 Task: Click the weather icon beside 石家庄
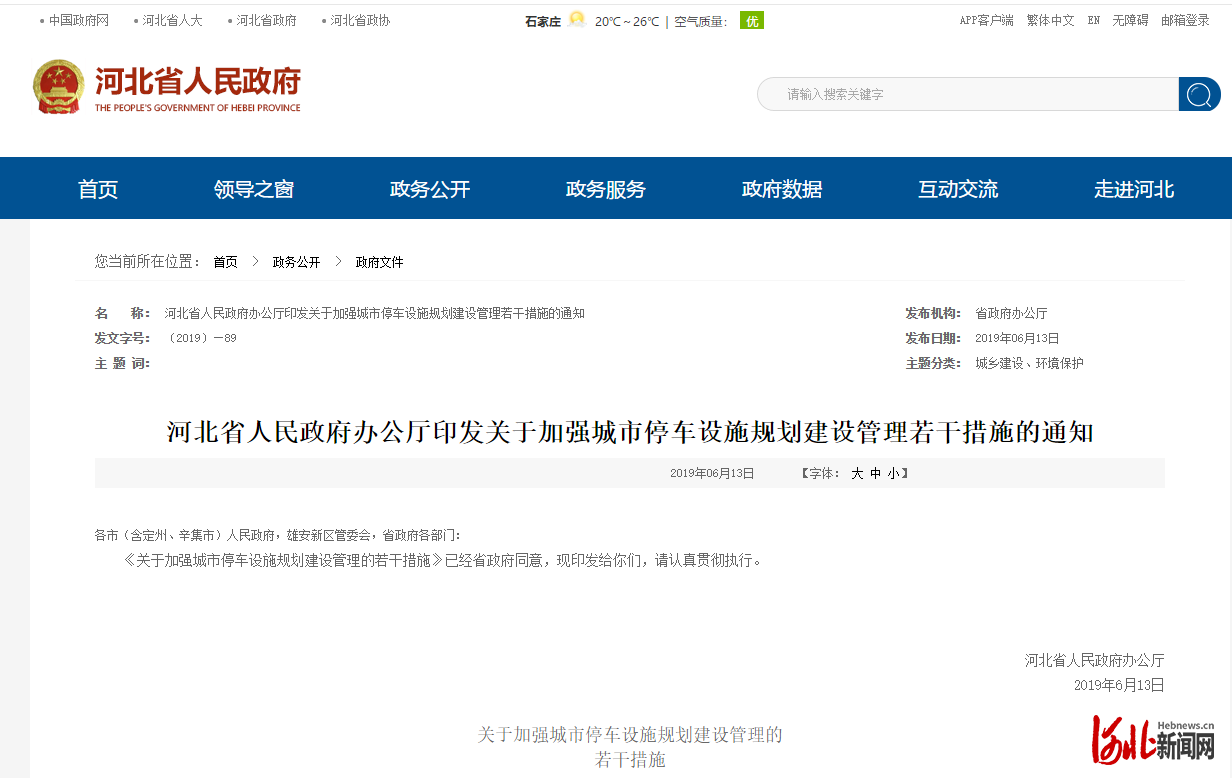click(576, 19)
